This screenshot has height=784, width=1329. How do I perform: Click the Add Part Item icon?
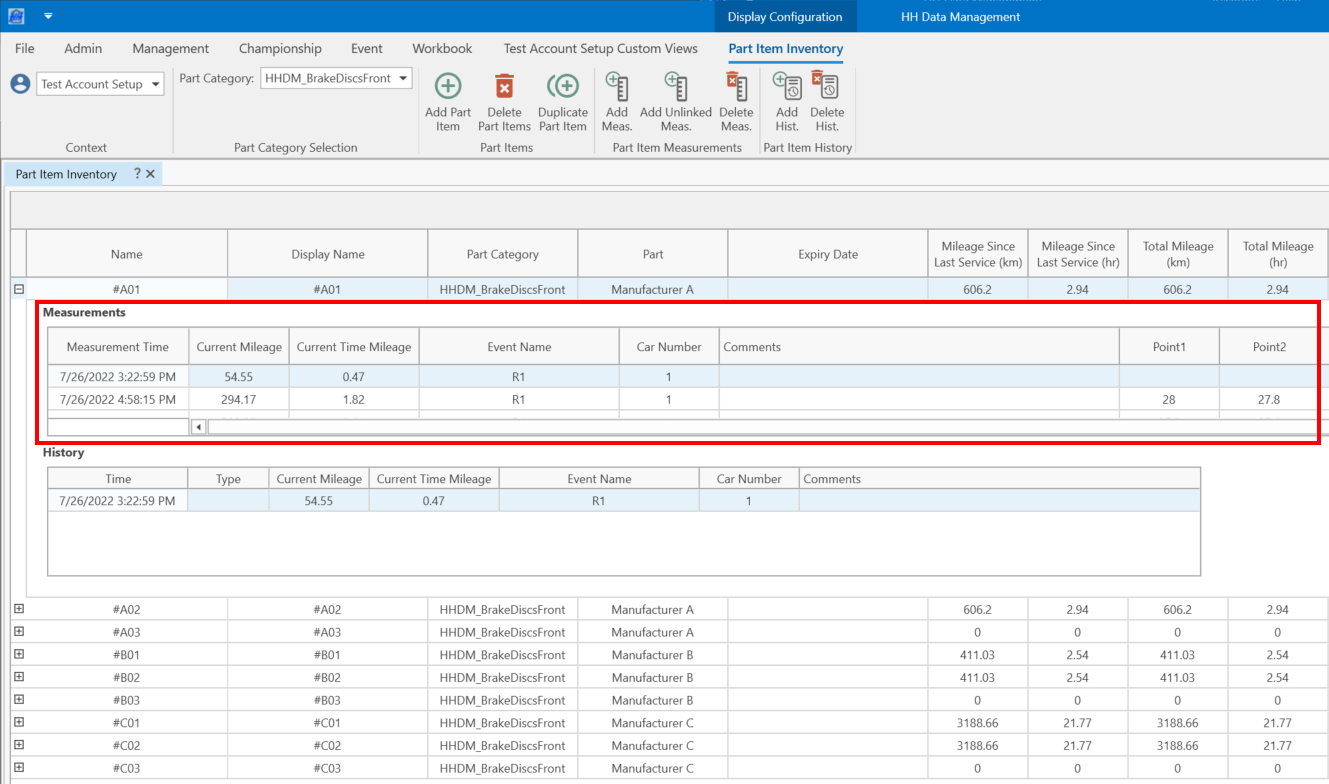[448, 87]
